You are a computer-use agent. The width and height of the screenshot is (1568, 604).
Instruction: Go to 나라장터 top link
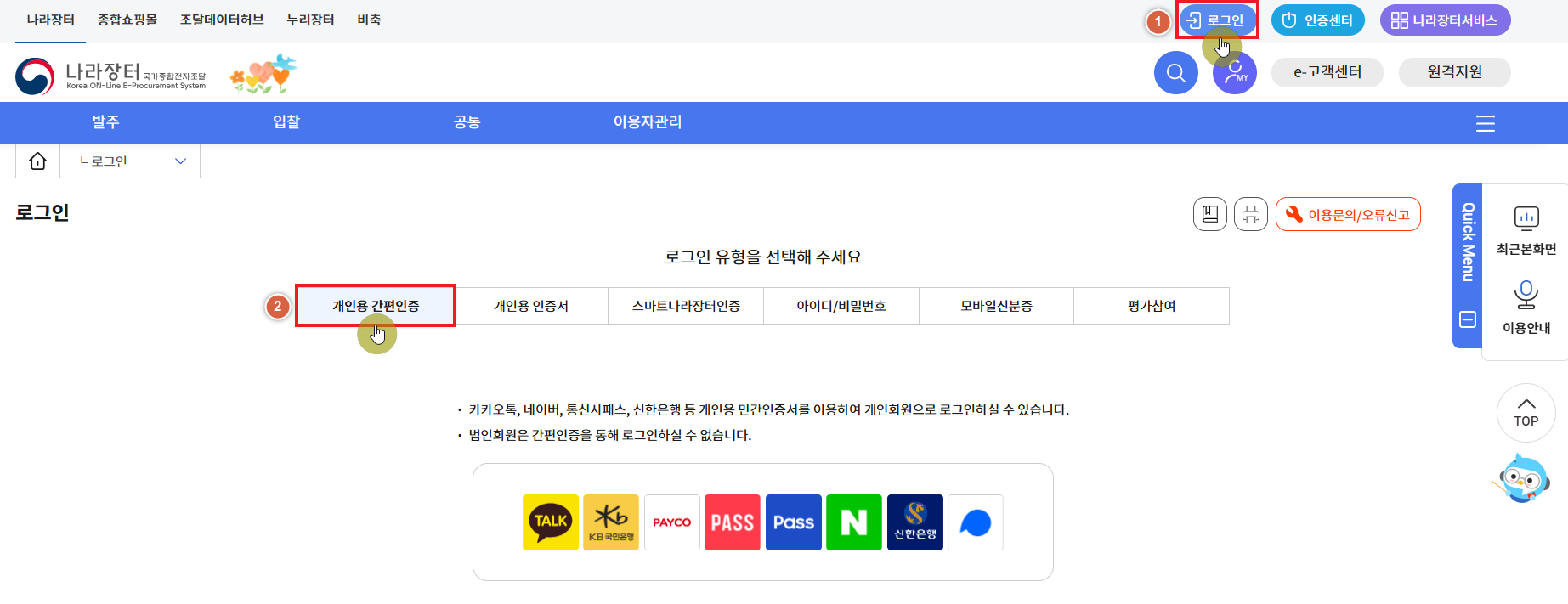(50, 20)
